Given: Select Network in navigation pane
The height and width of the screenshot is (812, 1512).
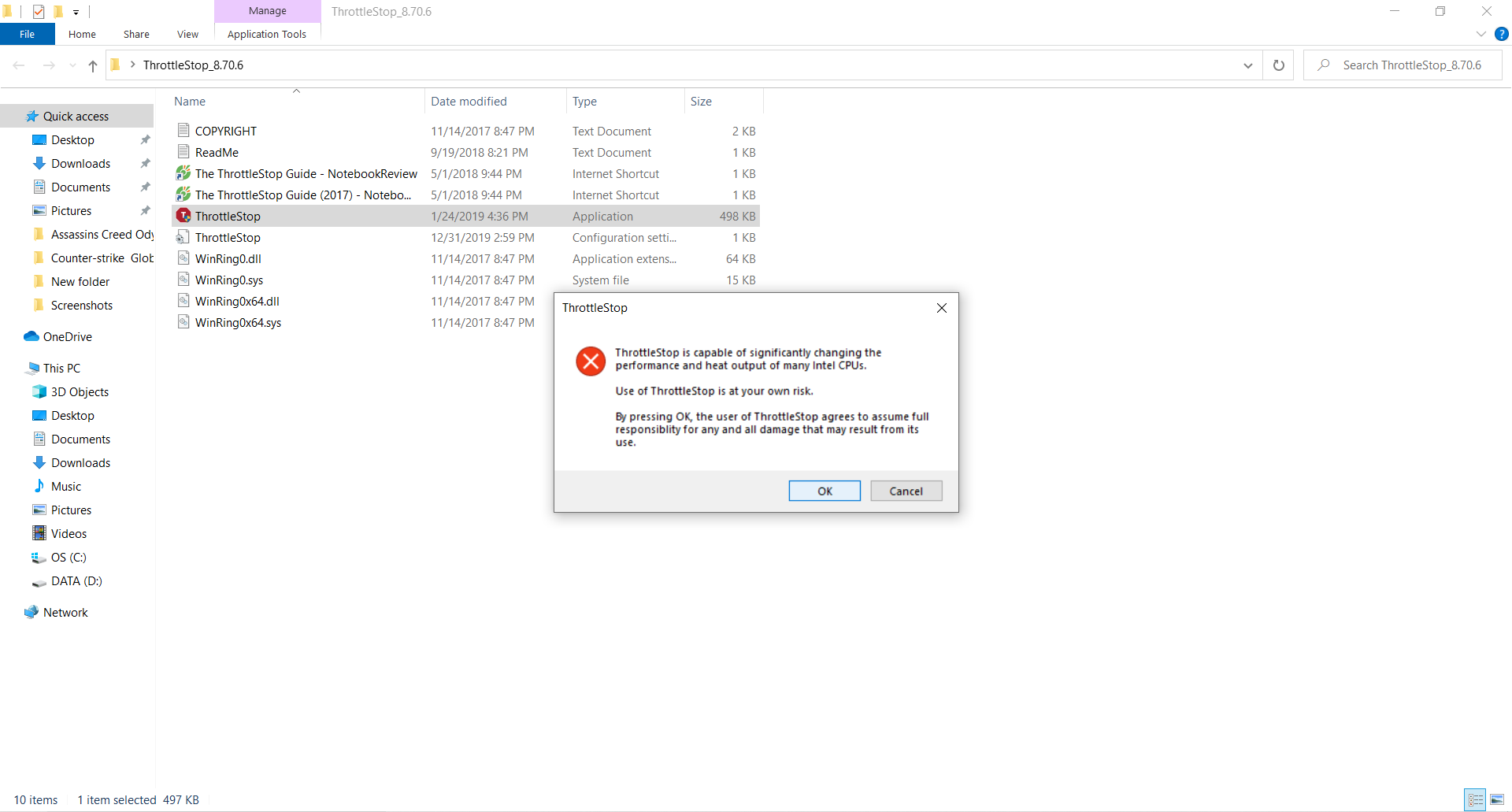Looking at the screenshot, I should [x=65, y=612].
